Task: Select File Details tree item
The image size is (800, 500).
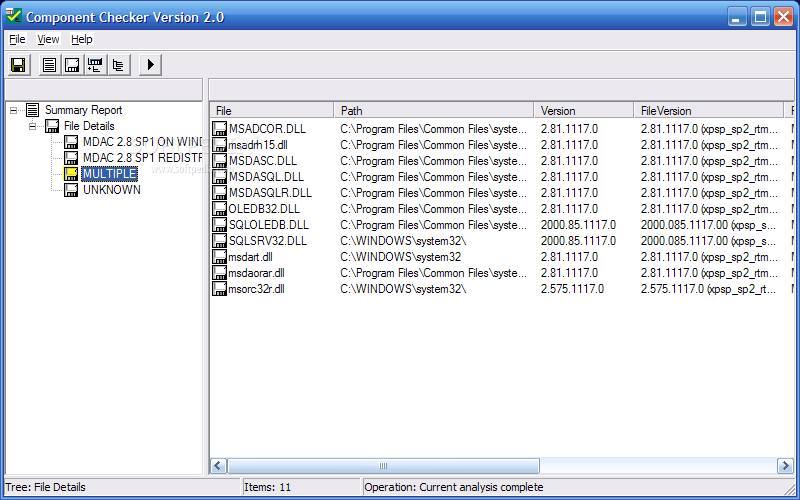Action: pos(89,126)
